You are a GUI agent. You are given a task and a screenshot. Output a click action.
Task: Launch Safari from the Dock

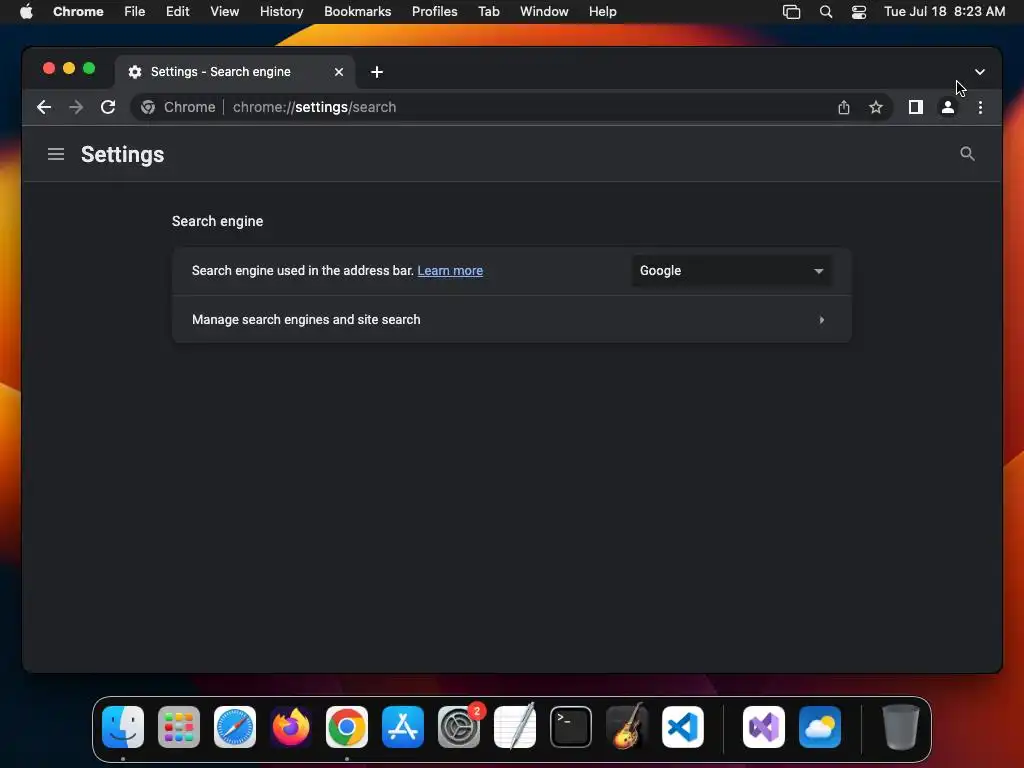point(235,727)
